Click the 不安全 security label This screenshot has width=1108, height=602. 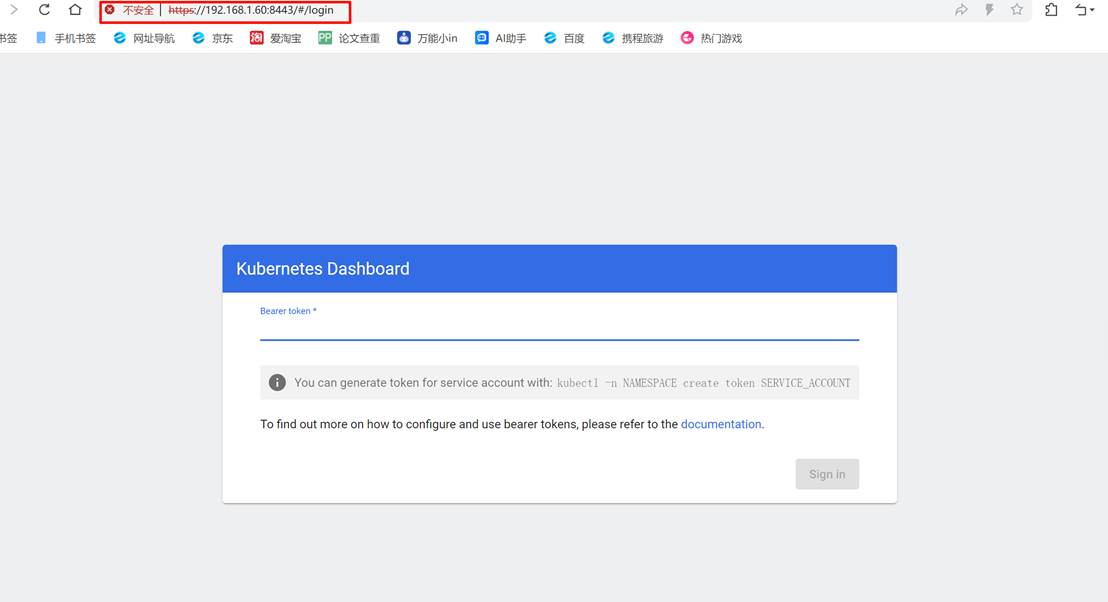(x=138, y=10)
